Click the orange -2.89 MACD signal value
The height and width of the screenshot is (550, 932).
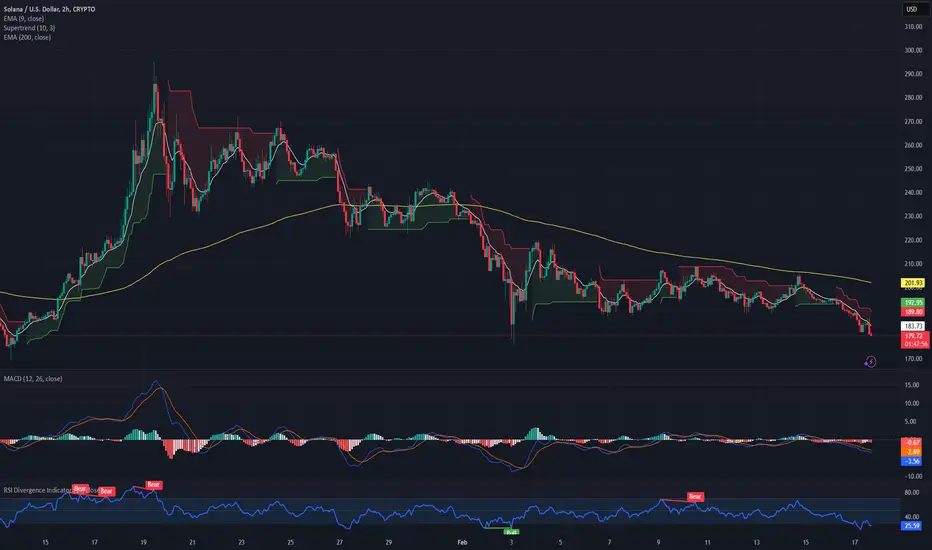912,452
